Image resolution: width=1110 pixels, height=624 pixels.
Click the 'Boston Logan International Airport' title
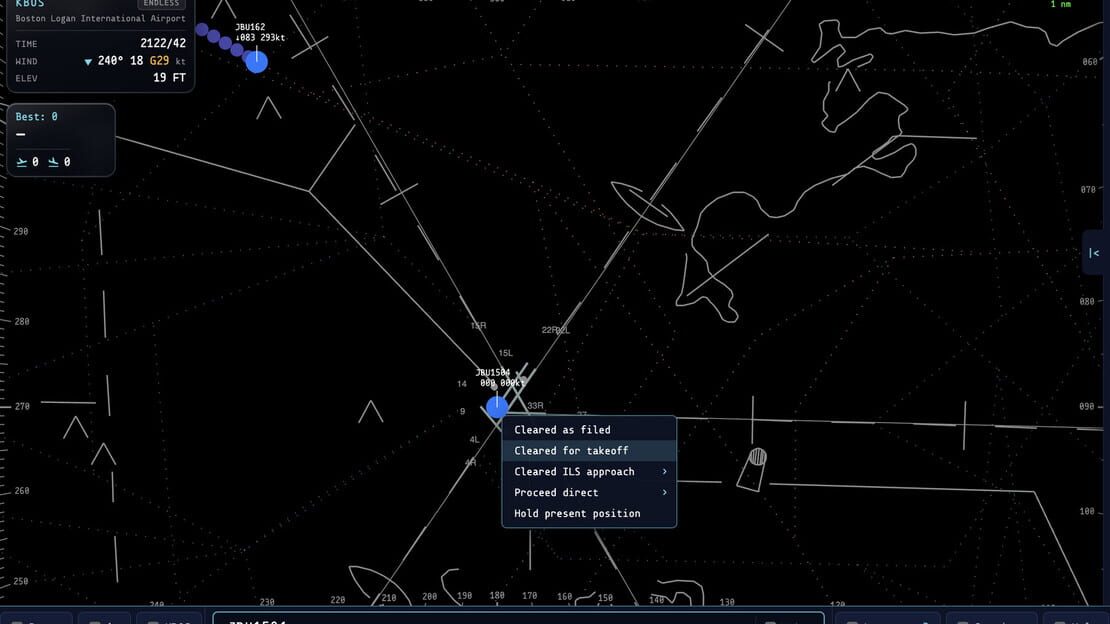(x=101, y=18)
